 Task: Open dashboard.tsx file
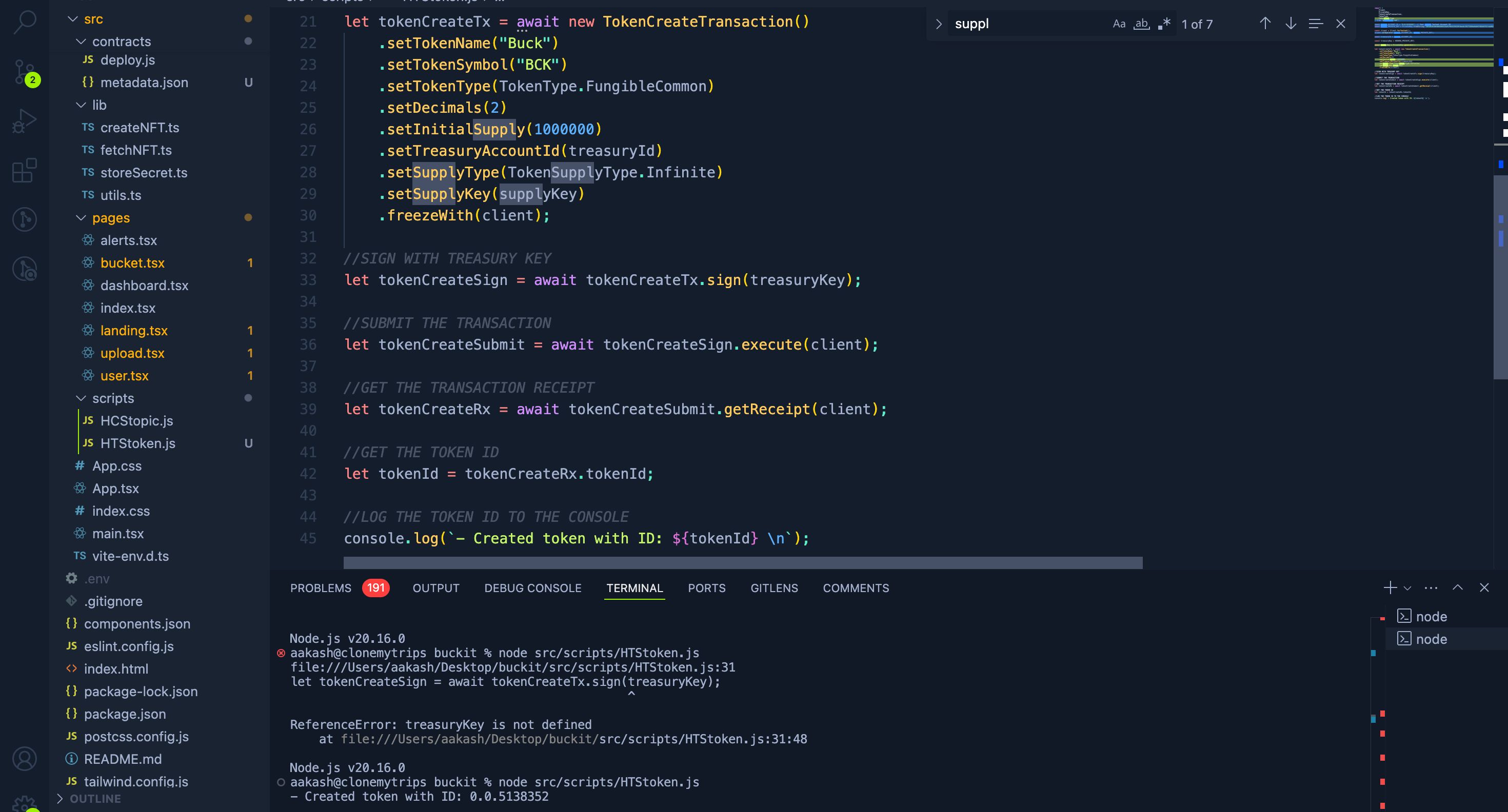144,286
